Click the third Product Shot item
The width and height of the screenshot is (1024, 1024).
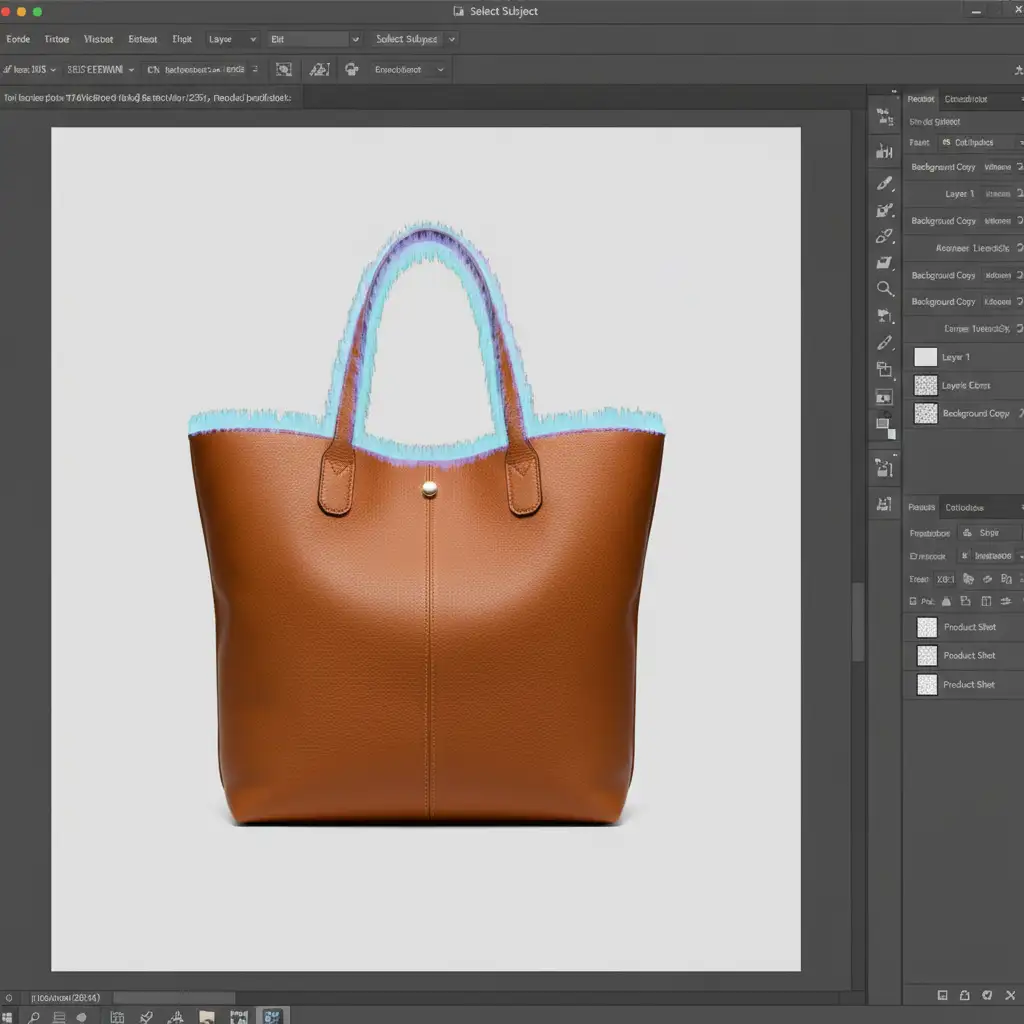click(x=969, y=684)
